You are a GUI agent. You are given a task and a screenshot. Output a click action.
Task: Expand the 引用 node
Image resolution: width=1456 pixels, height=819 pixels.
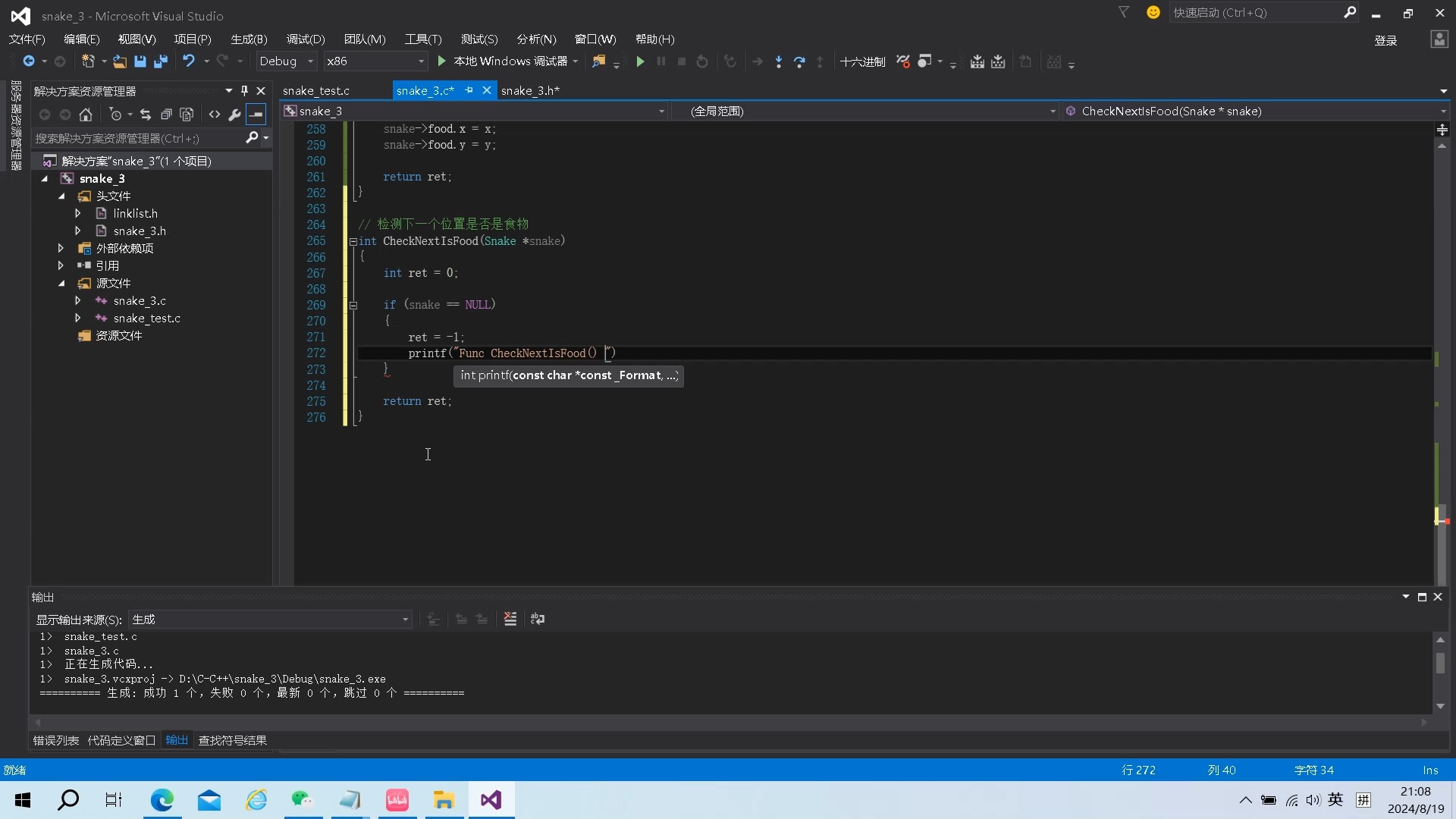click(61, 265)
